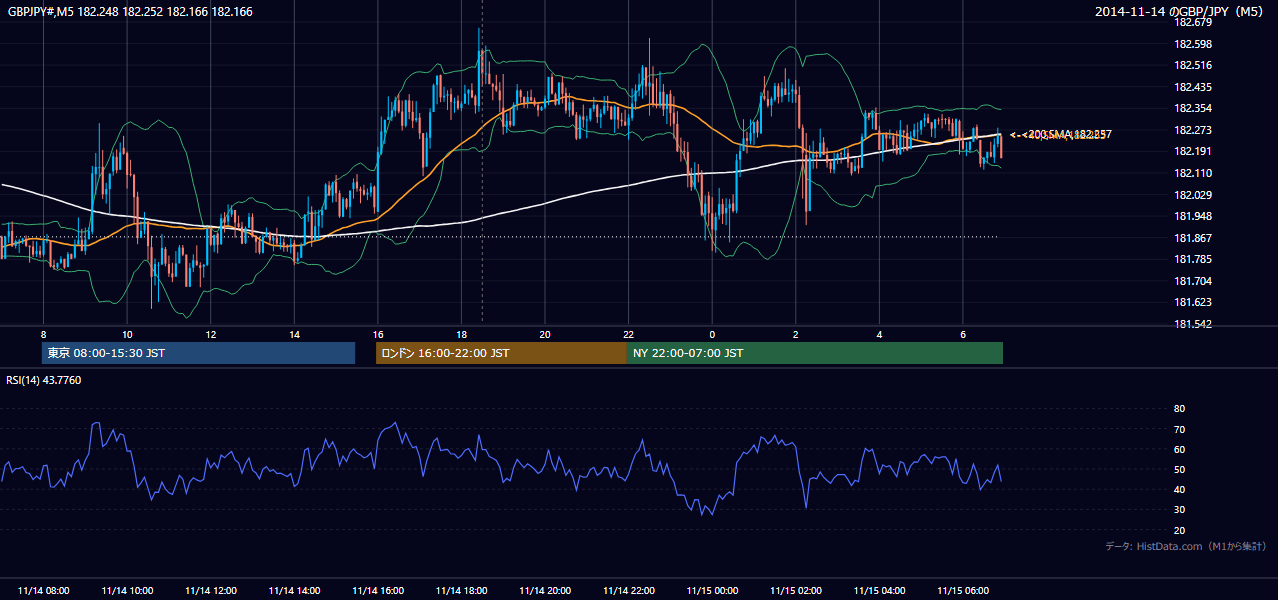The height and width of the screenshot is (600, 1278).
Task: Click the 11/15 06:00 date label
Action: (x=962, y=591)
